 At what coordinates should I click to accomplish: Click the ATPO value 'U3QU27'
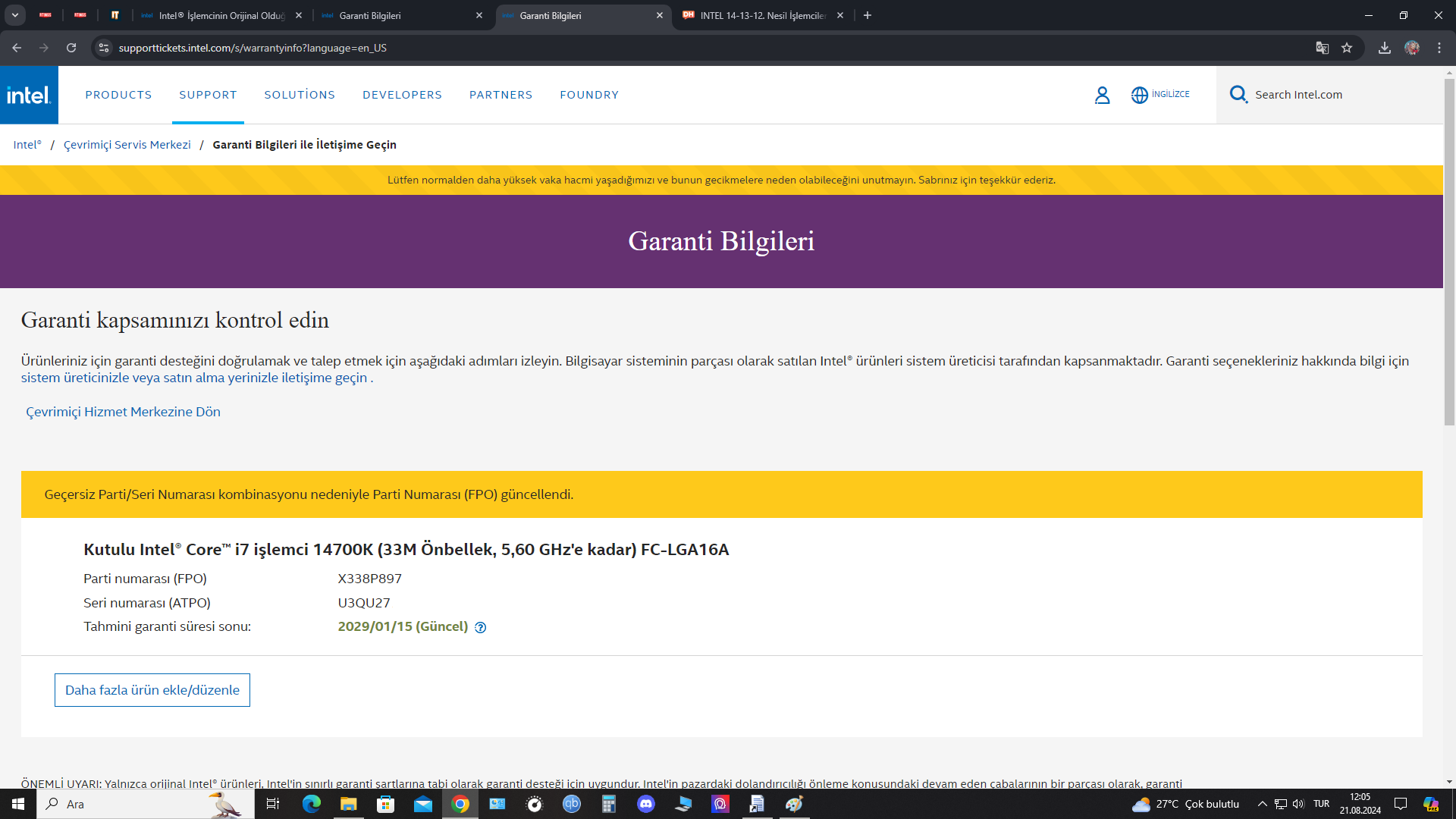[364, 603]
